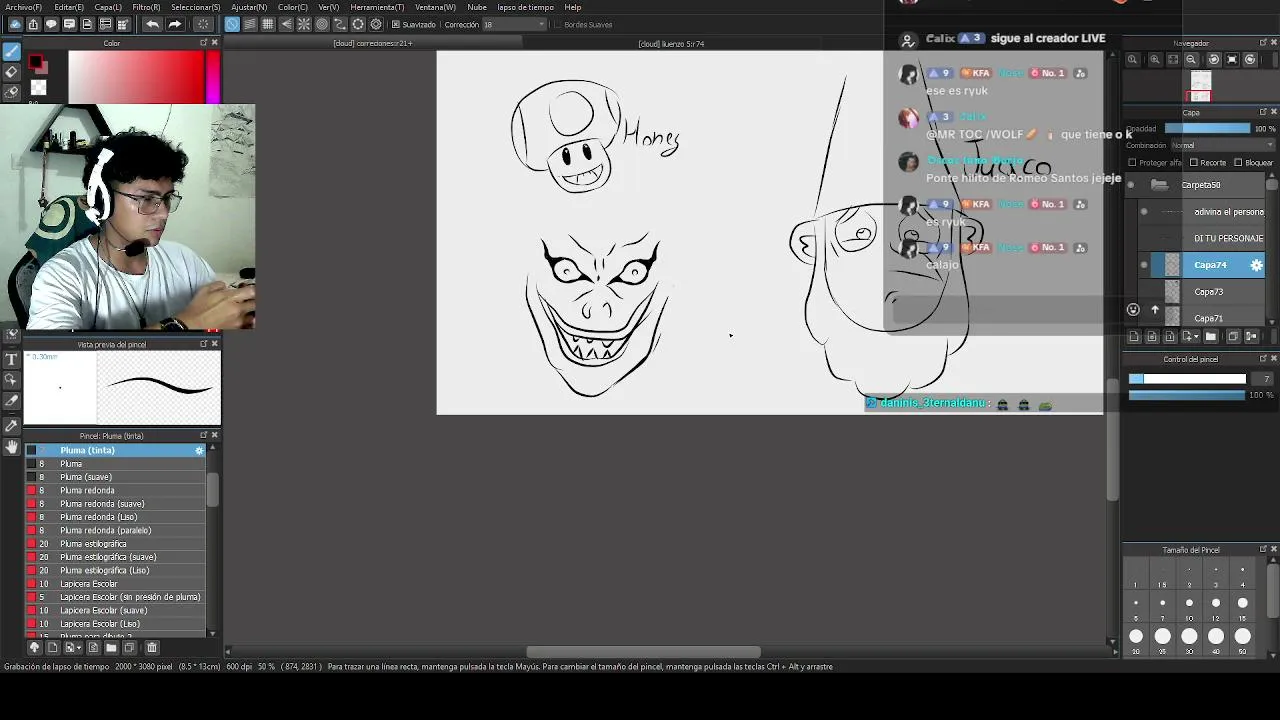Screen dimensions: 1280x720
Task: Turn off snap with the first snap icon
Action: click(x=232, y=24)
